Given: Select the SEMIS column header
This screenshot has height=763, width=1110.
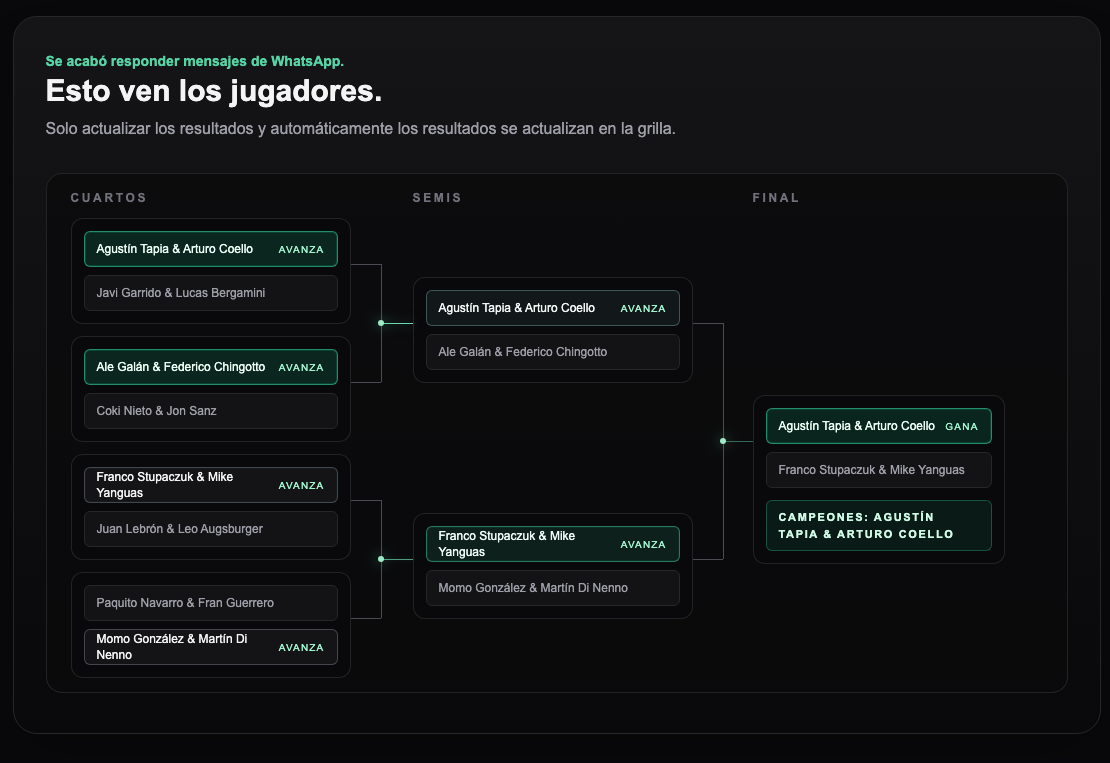Looking at the screenshot, I should (437, 197).
